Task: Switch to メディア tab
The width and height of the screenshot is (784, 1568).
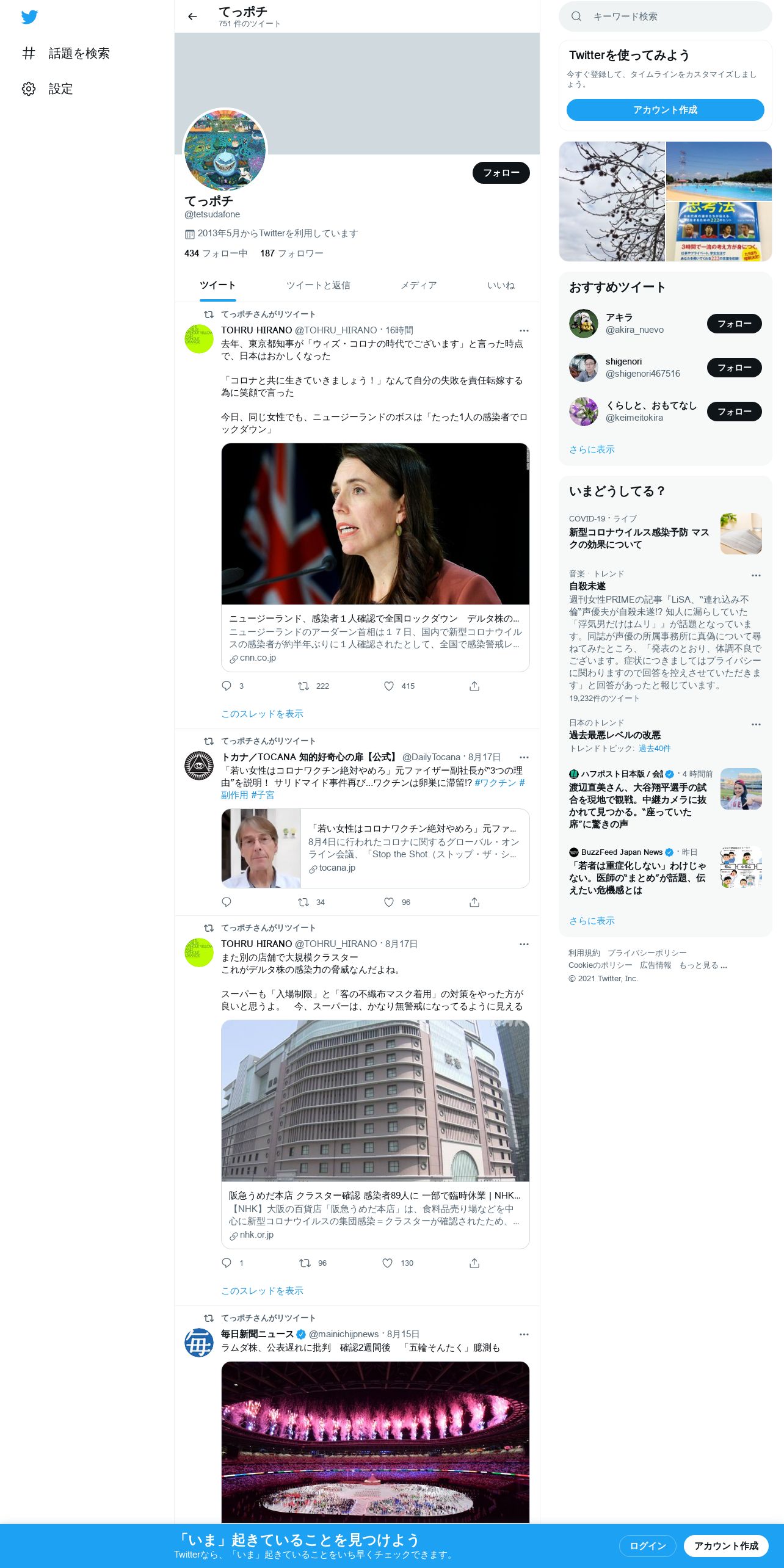Action: pos(419,285)
